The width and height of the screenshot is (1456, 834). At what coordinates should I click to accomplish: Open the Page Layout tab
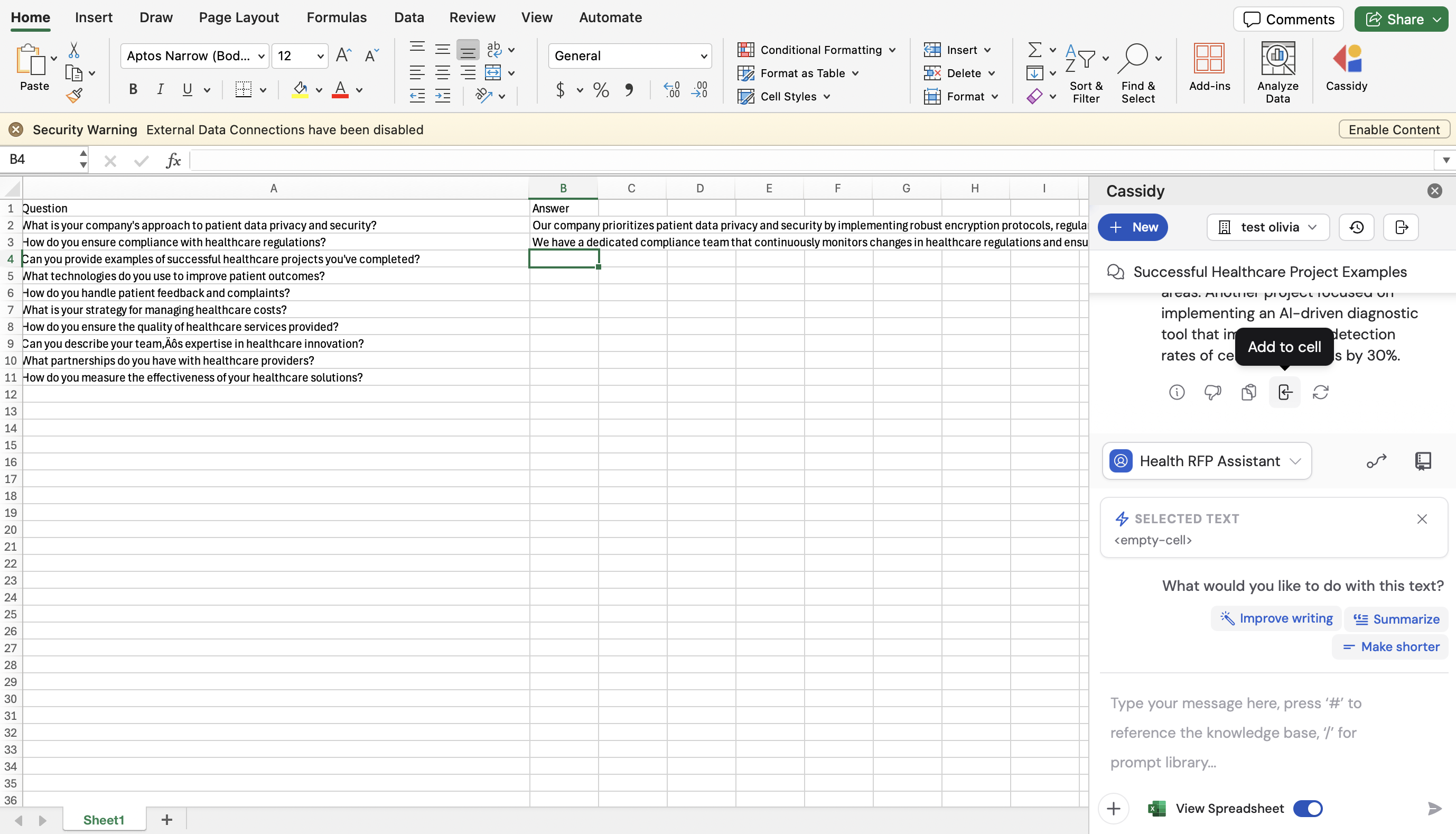(x=239, y=17)
